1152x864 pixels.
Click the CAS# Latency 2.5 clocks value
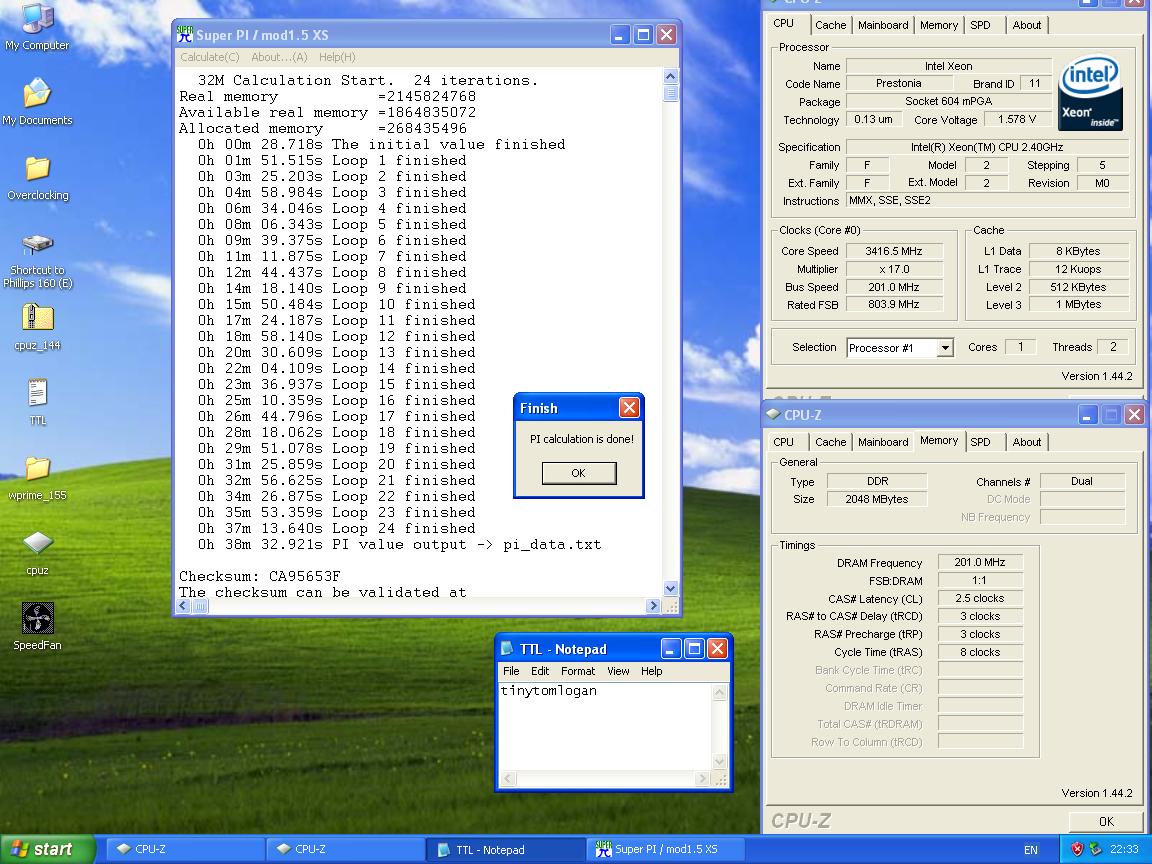pos(979,599)
